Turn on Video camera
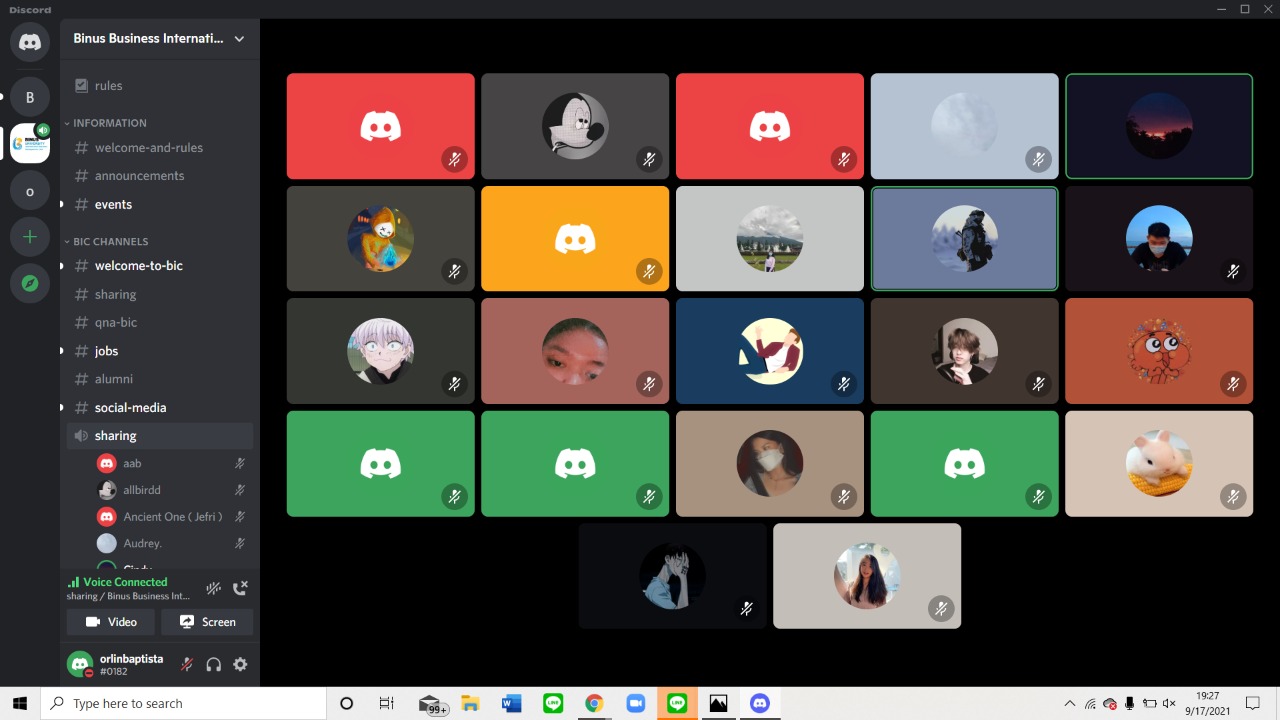 [x=111, y=622]
